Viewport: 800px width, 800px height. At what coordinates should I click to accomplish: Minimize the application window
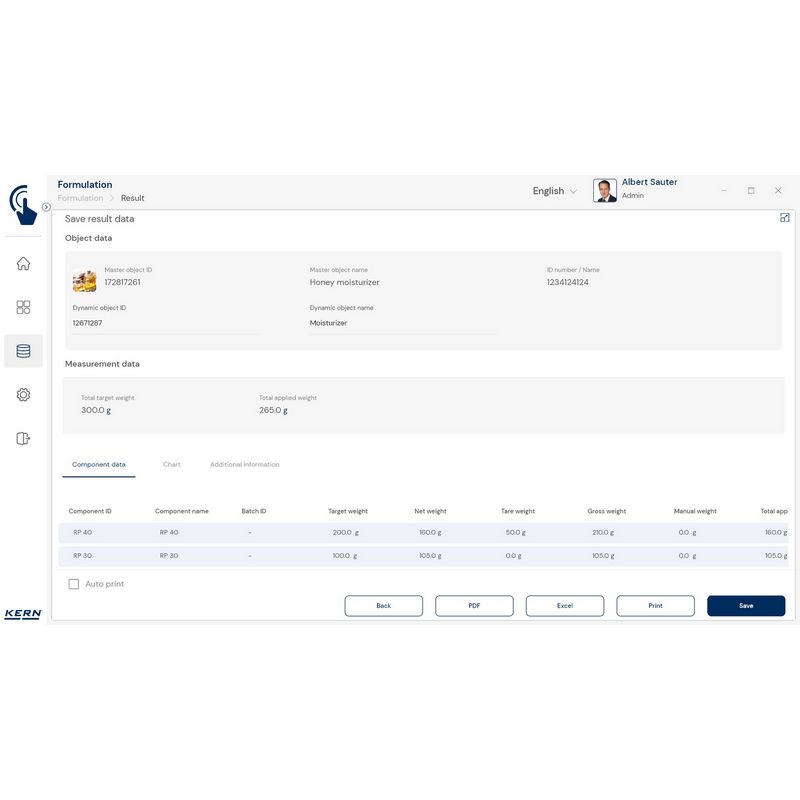tap(724, 190)
